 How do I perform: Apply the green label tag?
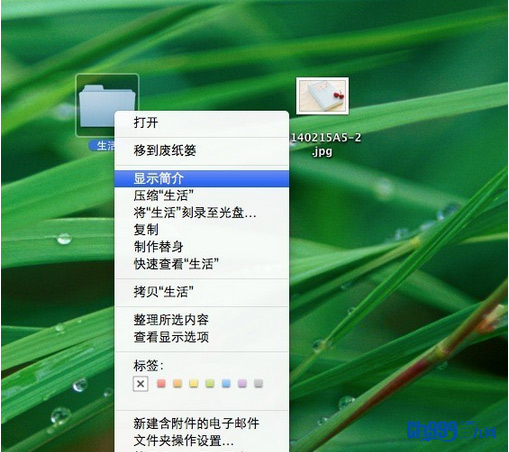tap(210, 384)
